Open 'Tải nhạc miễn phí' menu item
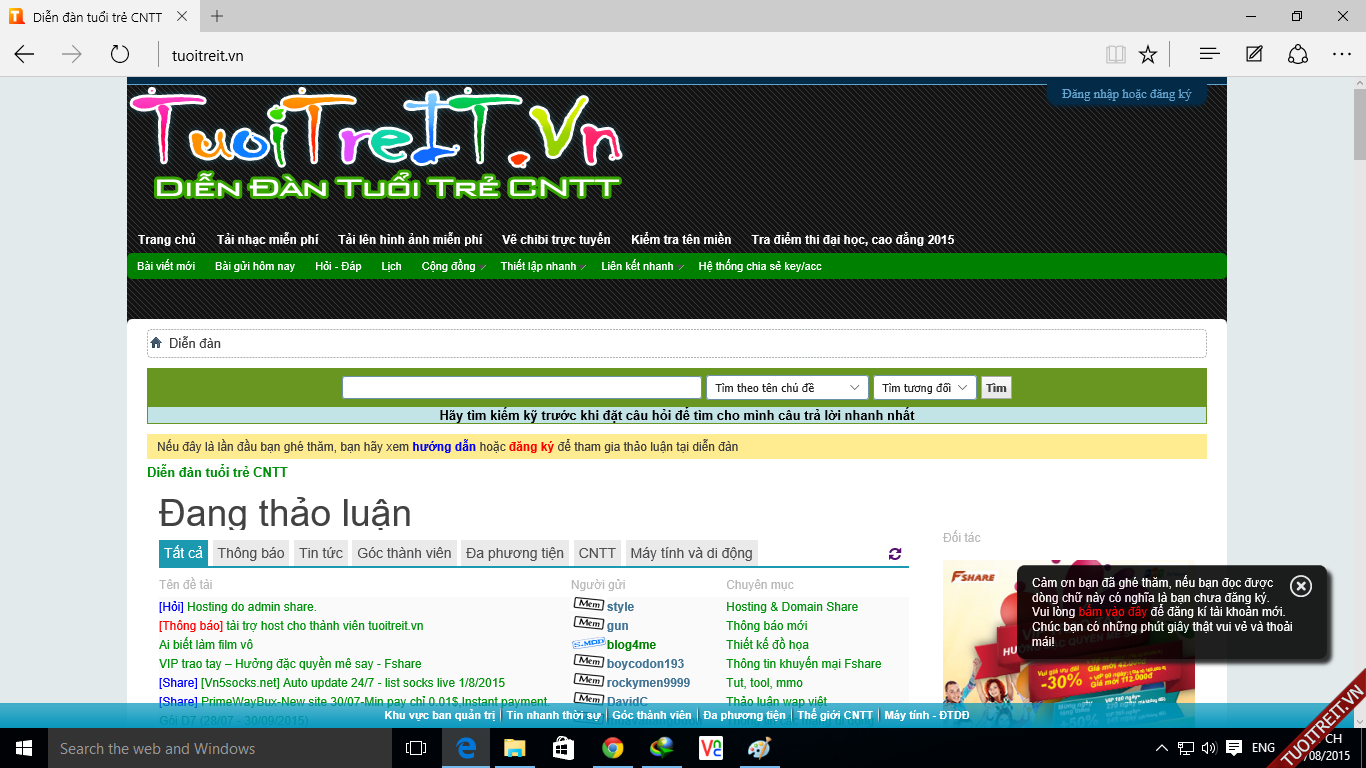1366x768 pixels. [267, 240]
